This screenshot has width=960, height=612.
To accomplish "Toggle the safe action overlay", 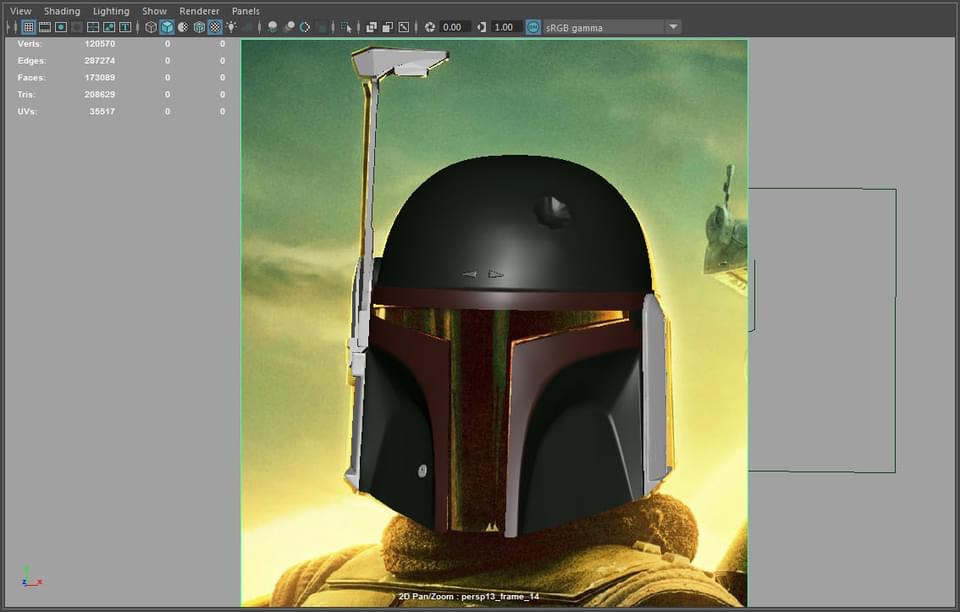I will (x=108, y=27).
